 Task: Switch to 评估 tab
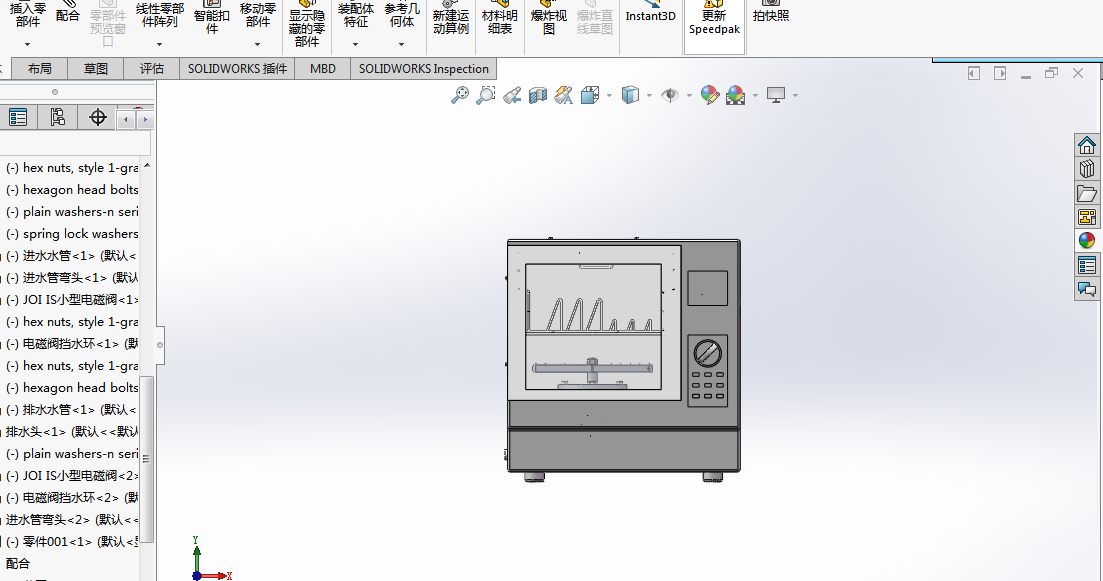152,68
